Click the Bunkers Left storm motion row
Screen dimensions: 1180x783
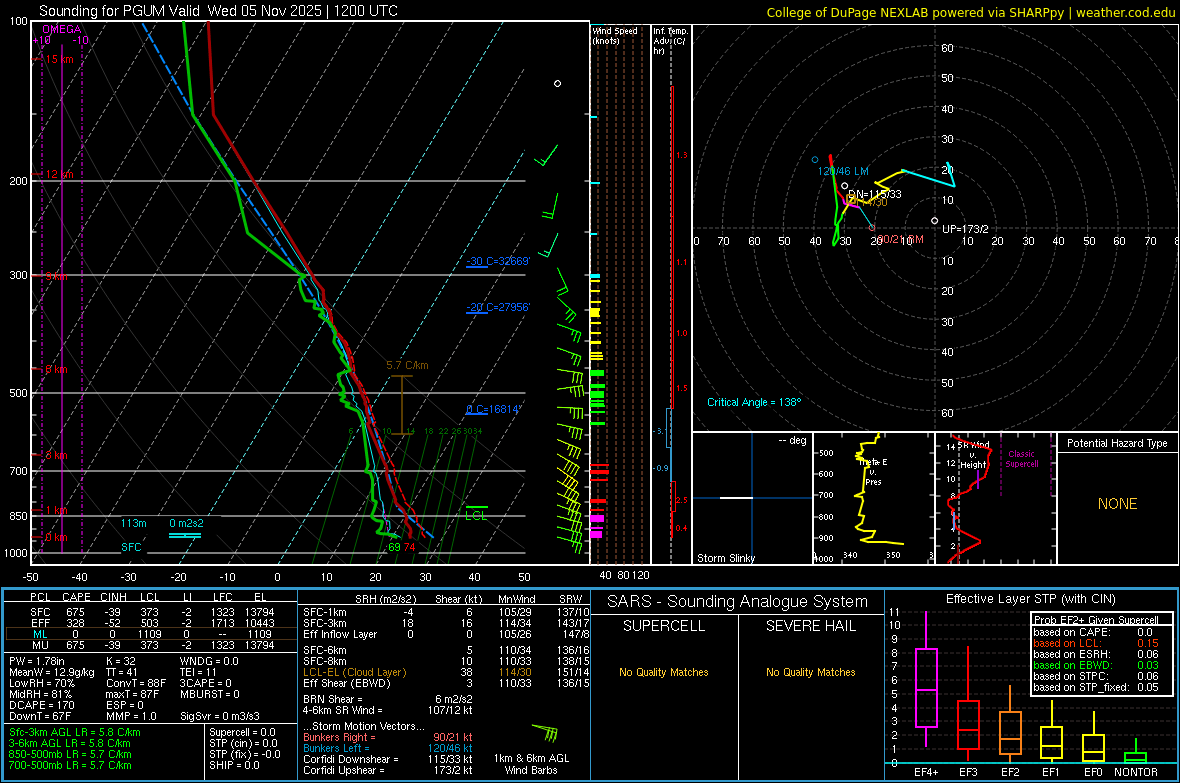(x=388, y=748)
